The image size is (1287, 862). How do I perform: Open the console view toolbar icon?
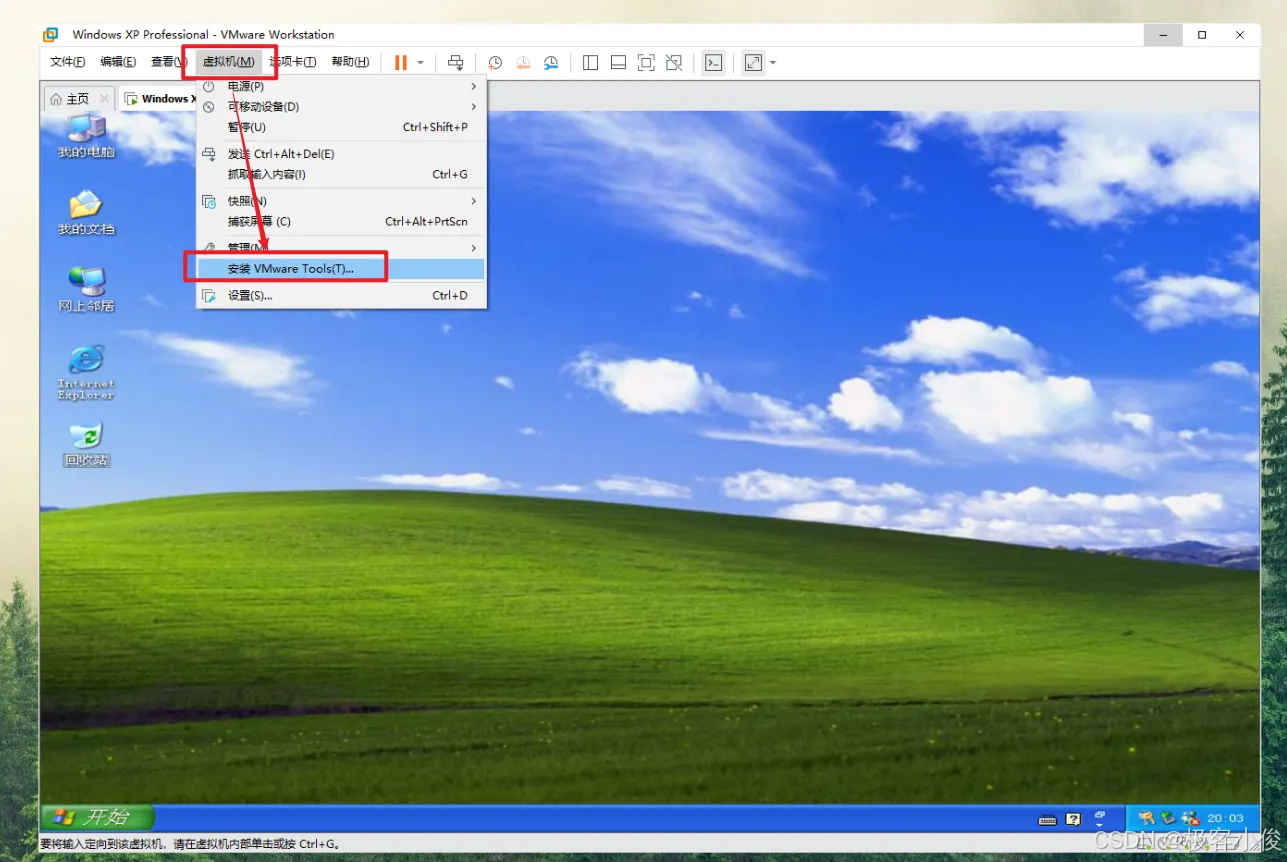[x=713, y=63]
